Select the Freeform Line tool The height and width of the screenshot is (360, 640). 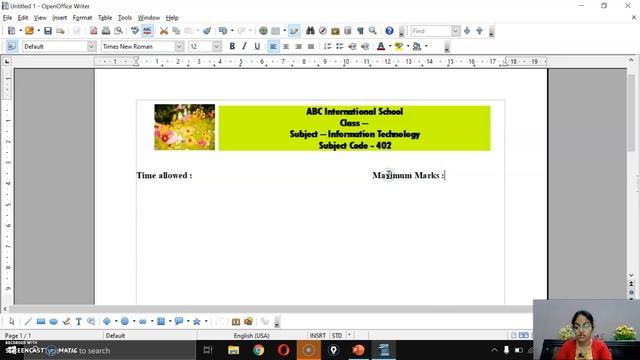tap(66, 321)
